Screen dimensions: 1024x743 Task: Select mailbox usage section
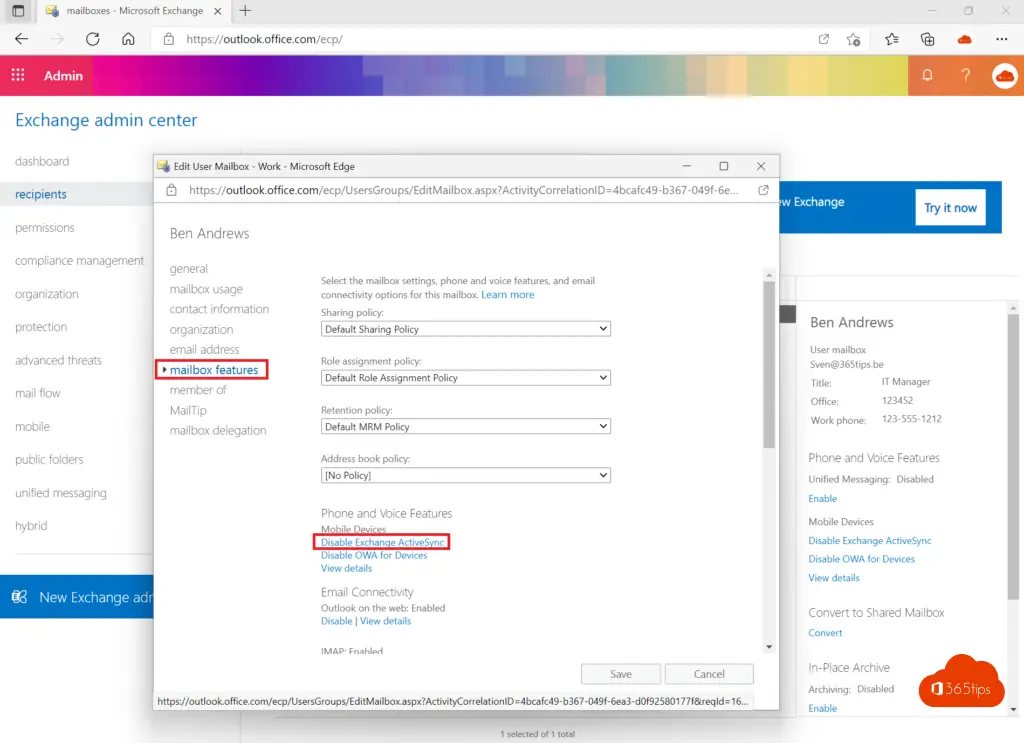click(x=206, y=289)
